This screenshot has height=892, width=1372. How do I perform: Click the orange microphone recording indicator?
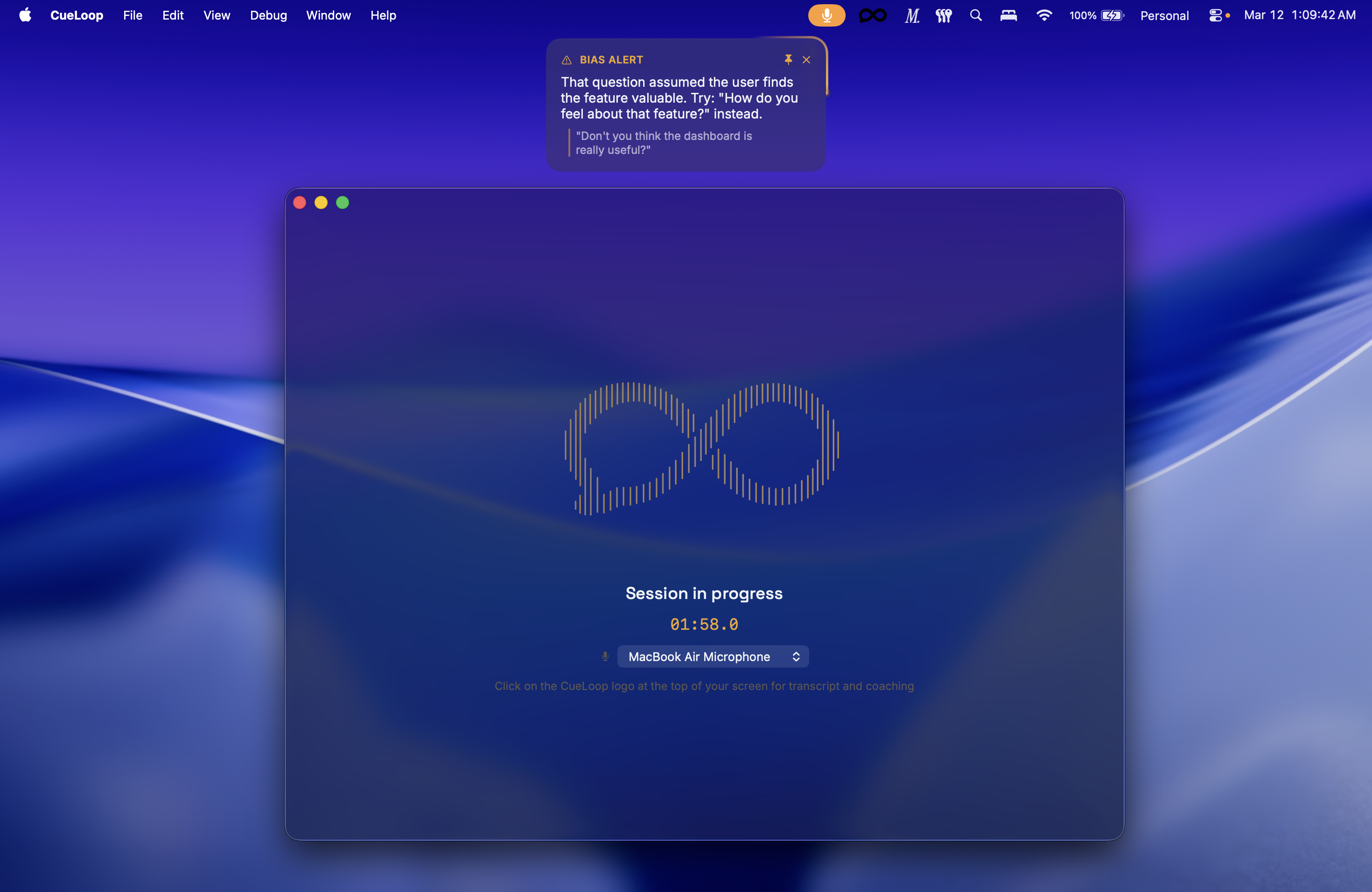[x=826, y=15]
